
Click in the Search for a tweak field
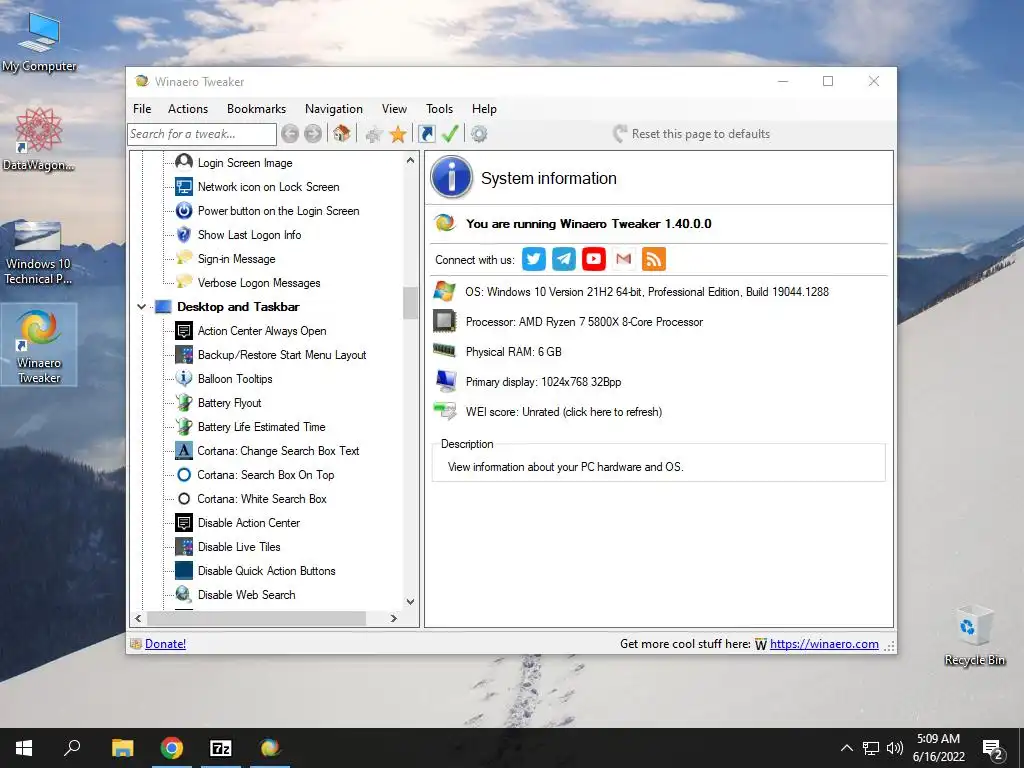coord(202,134)
